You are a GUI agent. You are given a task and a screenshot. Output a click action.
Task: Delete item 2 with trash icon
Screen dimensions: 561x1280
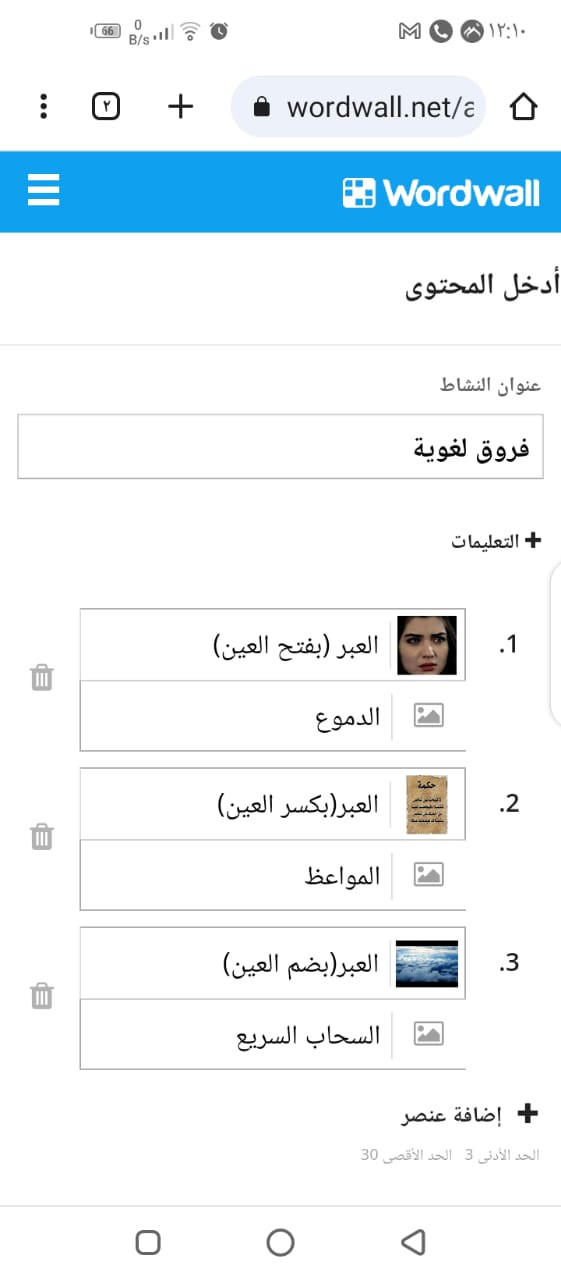coord(41,837)
